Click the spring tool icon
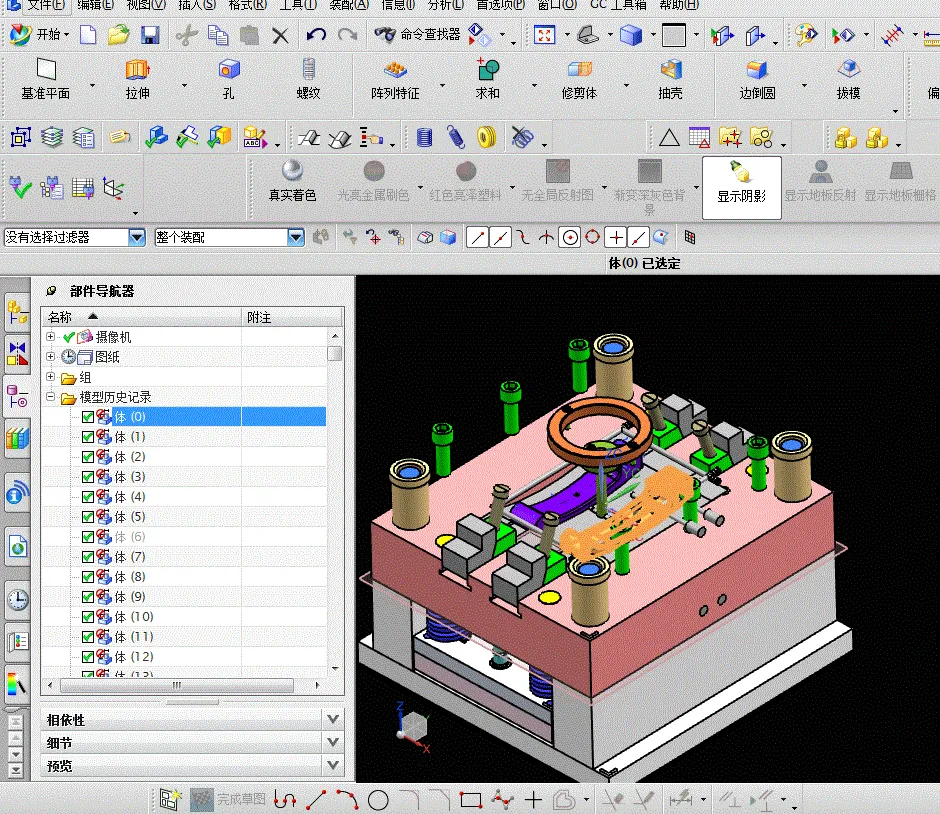Image resolution: width=940 pixels, height=814 pixels. (456, 137)
